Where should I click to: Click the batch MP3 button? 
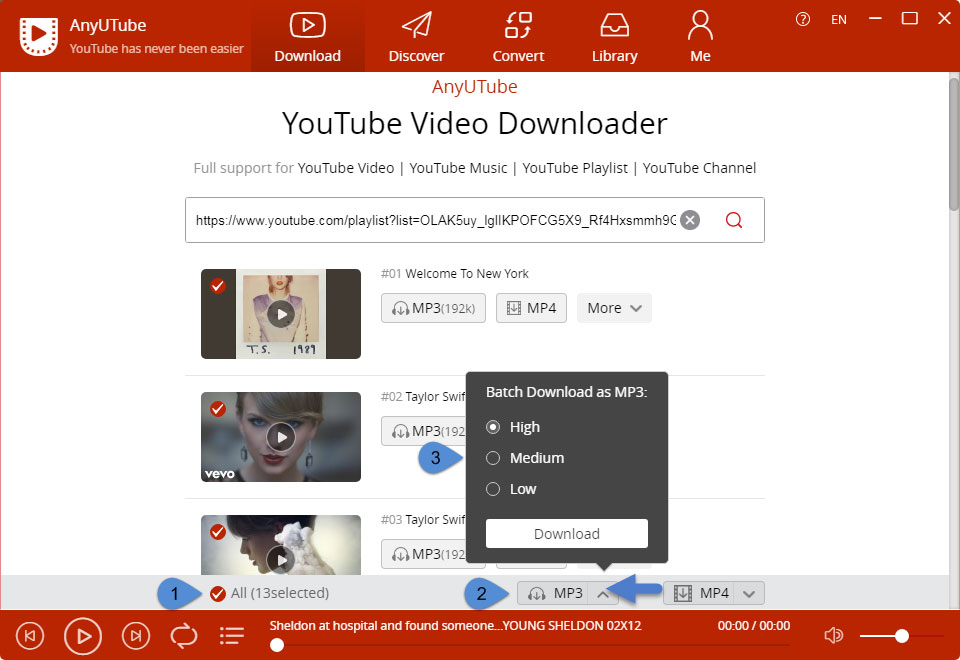553,593
